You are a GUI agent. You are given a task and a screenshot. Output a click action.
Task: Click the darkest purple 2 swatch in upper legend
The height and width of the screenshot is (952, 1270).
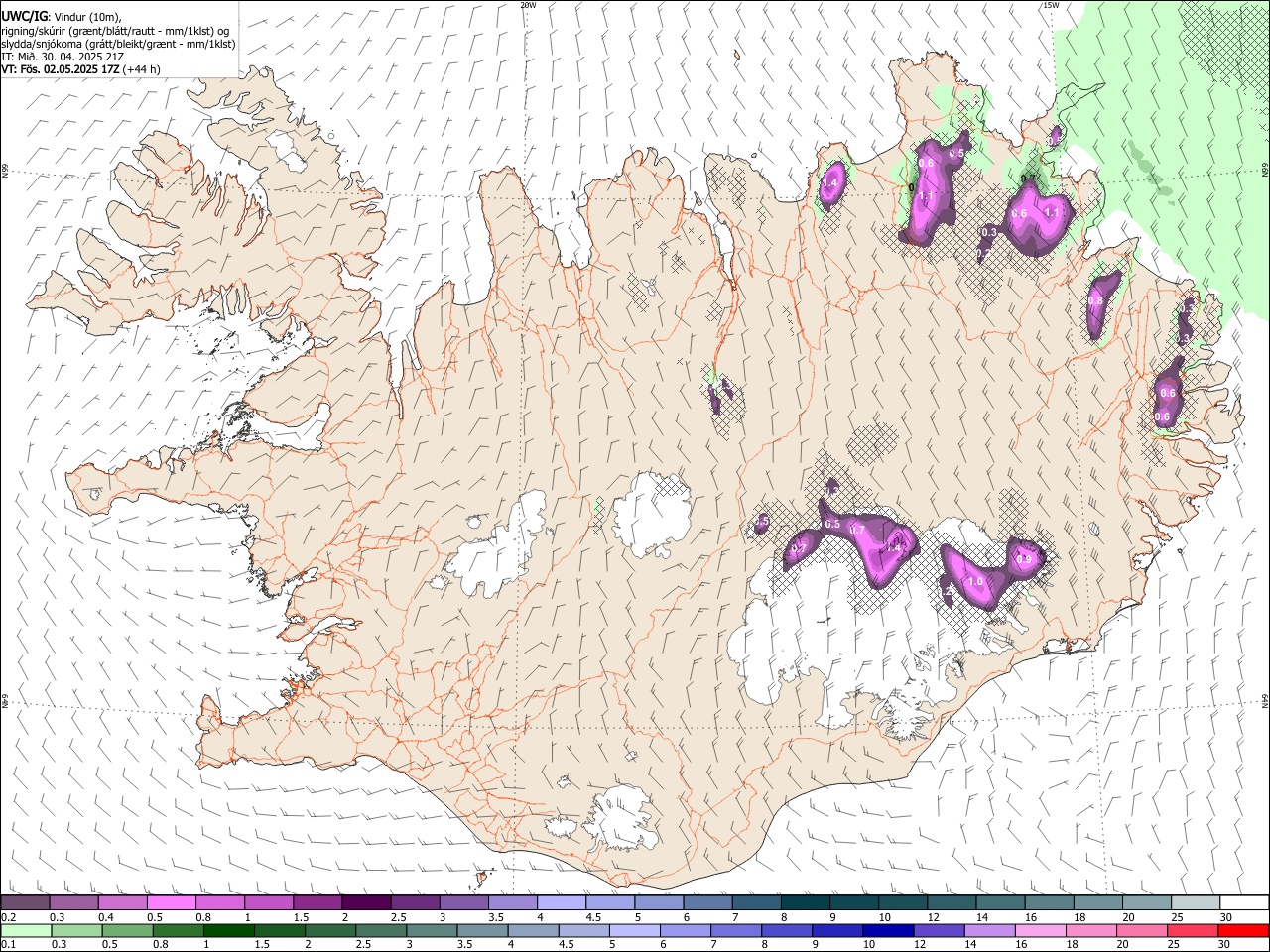365,903
